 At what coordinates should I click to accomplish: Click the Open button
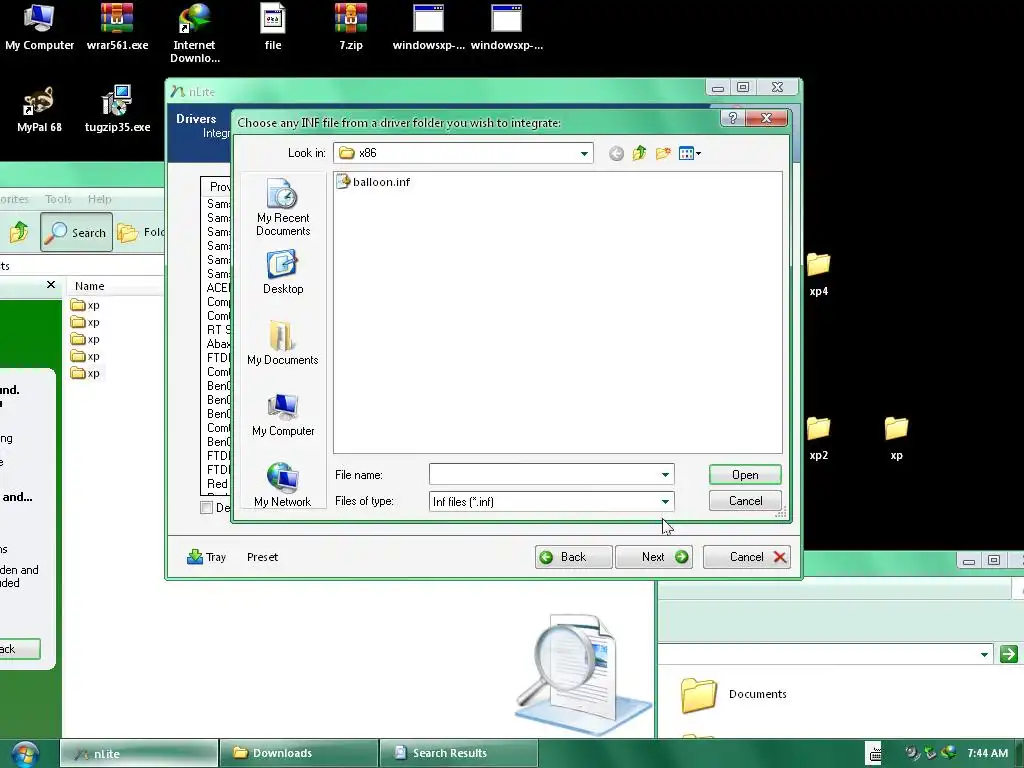[745, 475]
